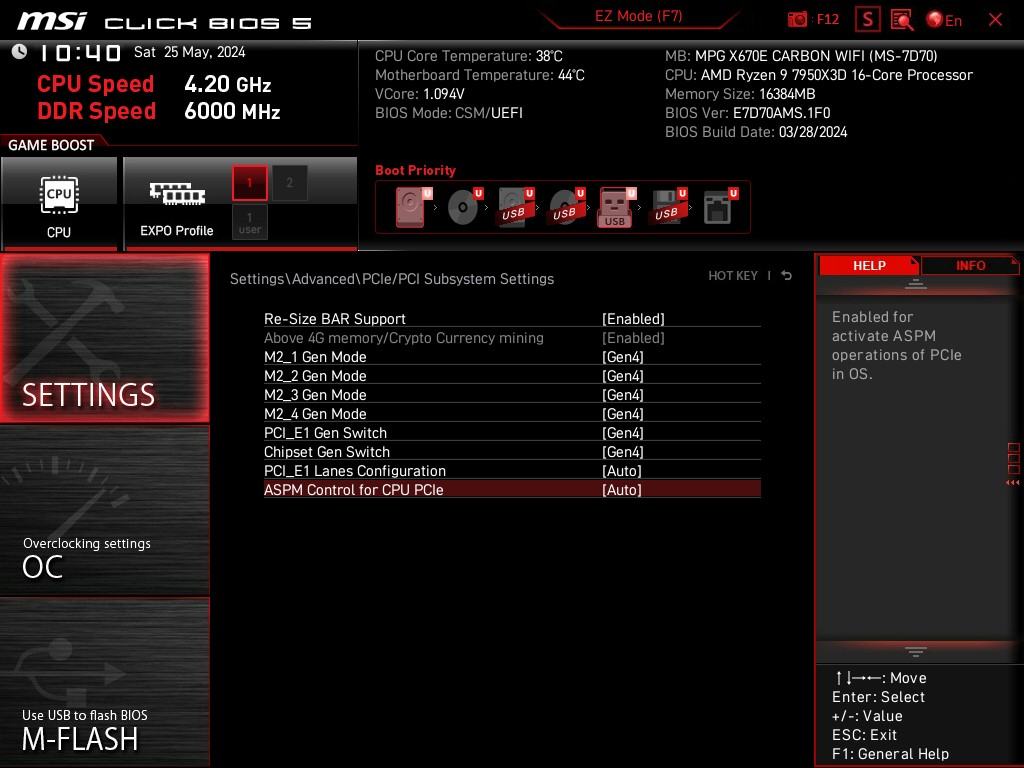Open the SETTINGS section

click(104, 338)
